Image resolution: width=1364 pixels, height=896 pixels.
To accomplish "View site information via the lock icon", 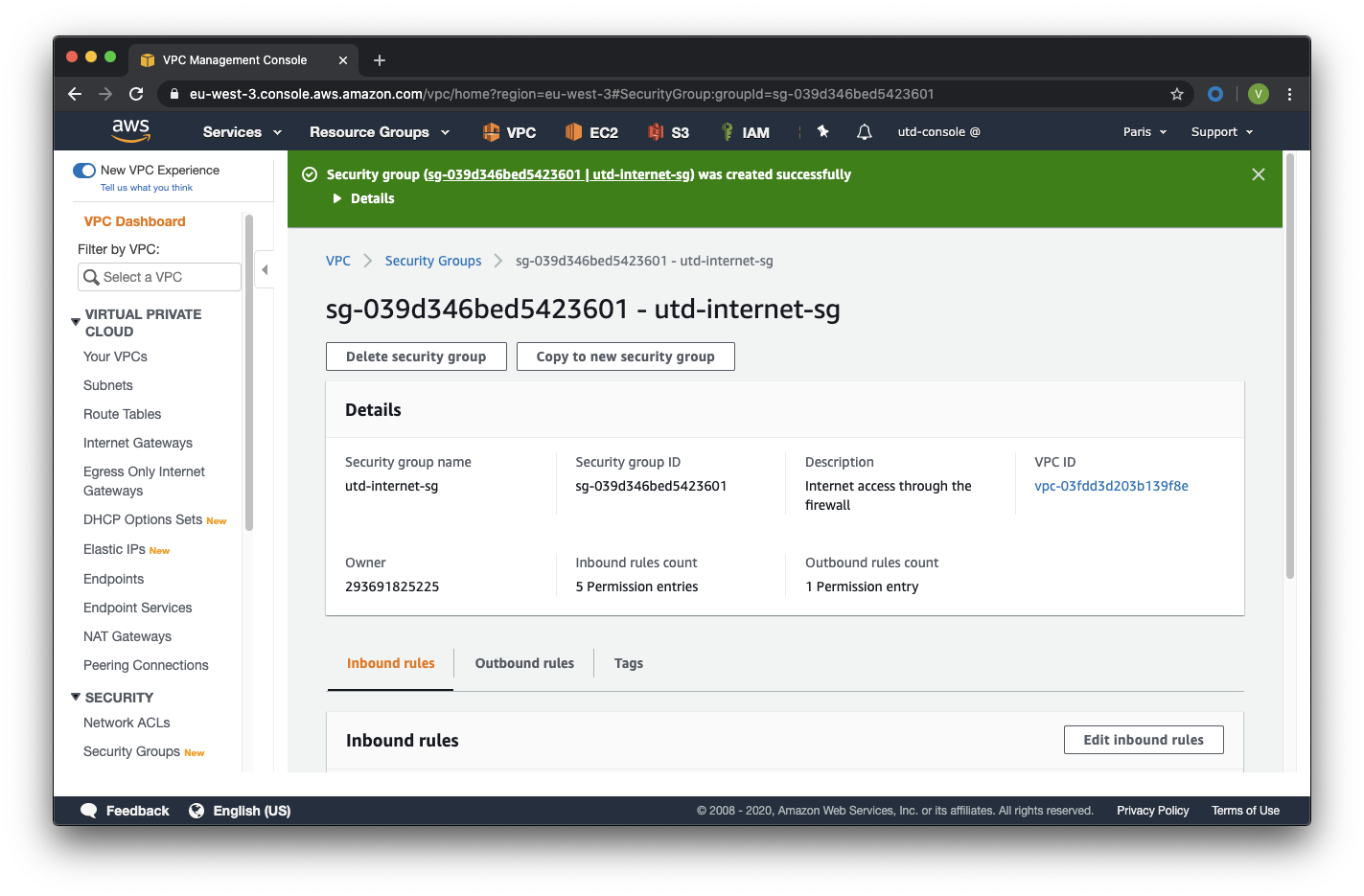I will click(174, 94).
